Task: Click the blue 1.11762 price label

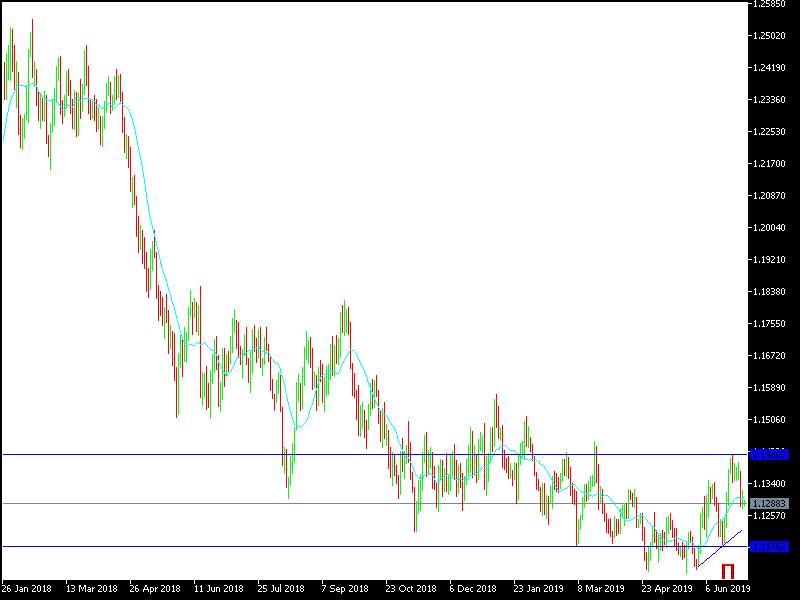Action: (769, 546)
